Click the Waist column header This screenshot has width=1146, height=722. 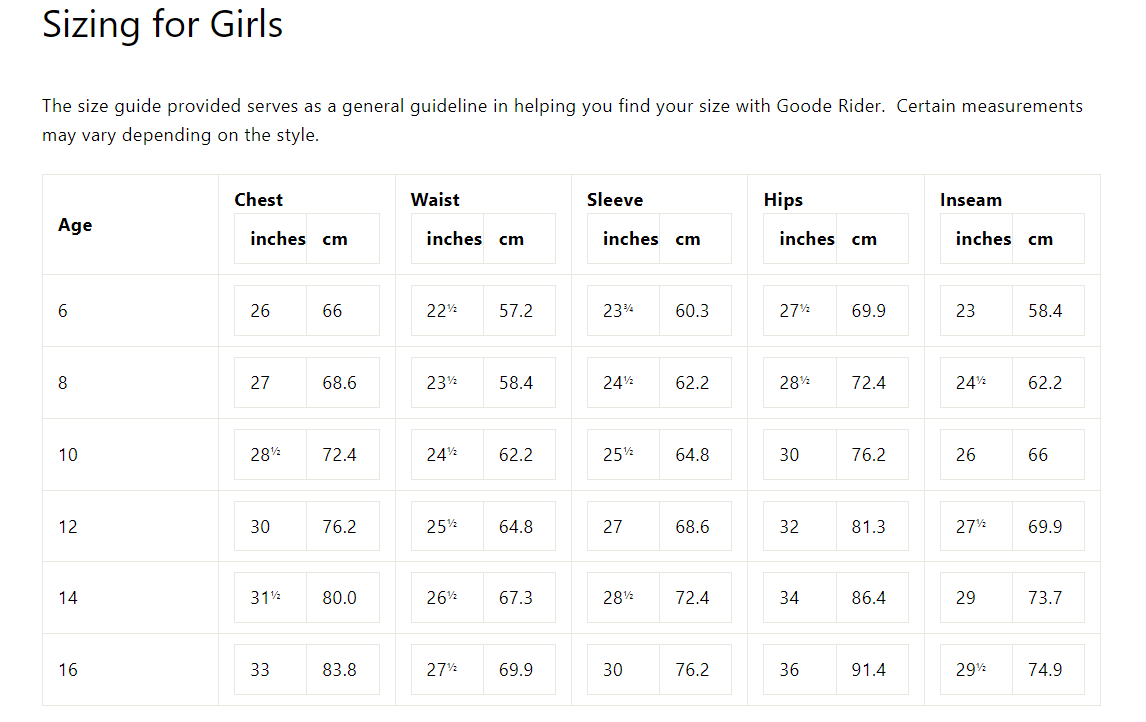coord(435,200)
